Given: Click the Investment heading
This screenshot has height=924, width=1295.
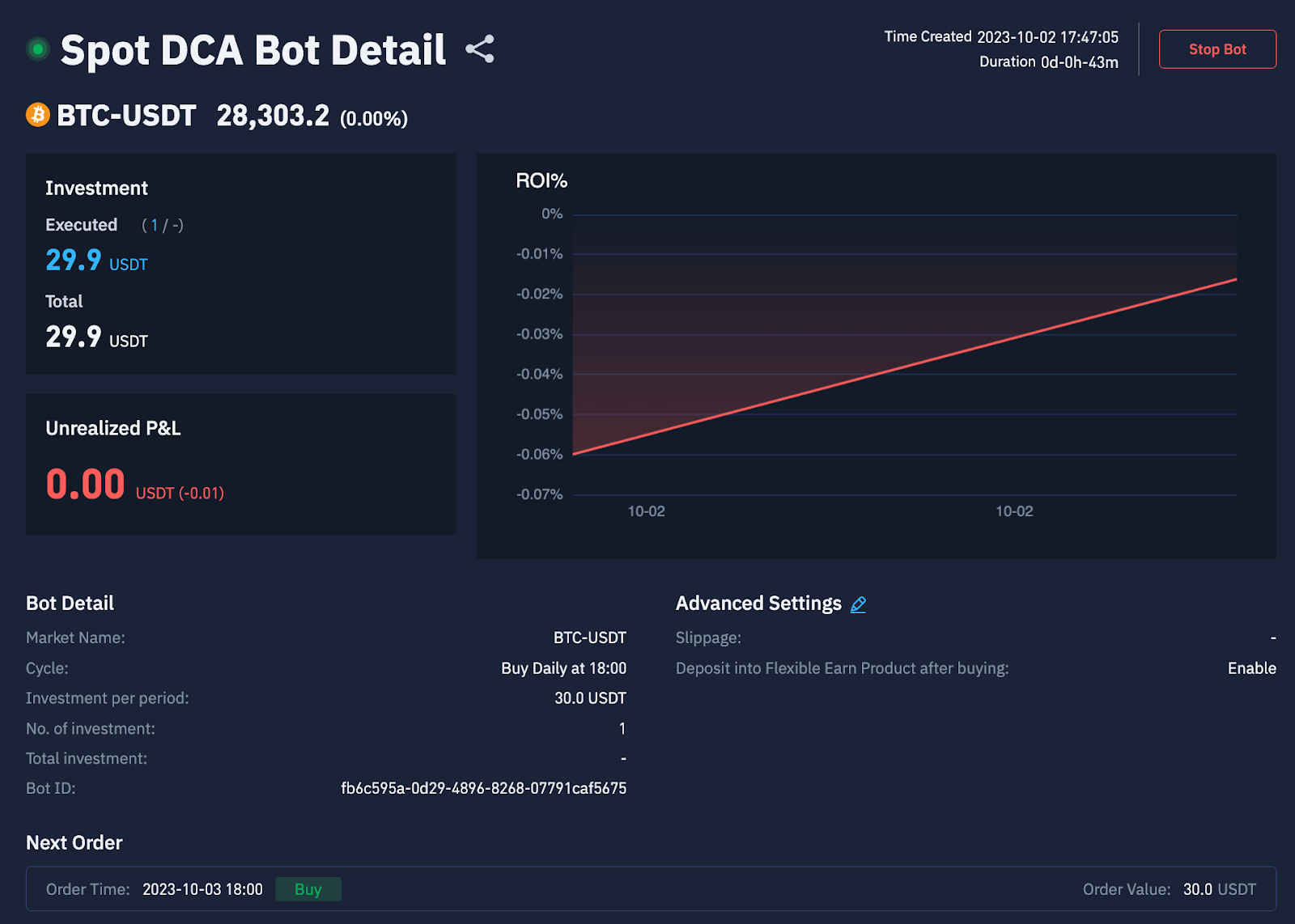Looking at the screenshot, I should point(96,189).
